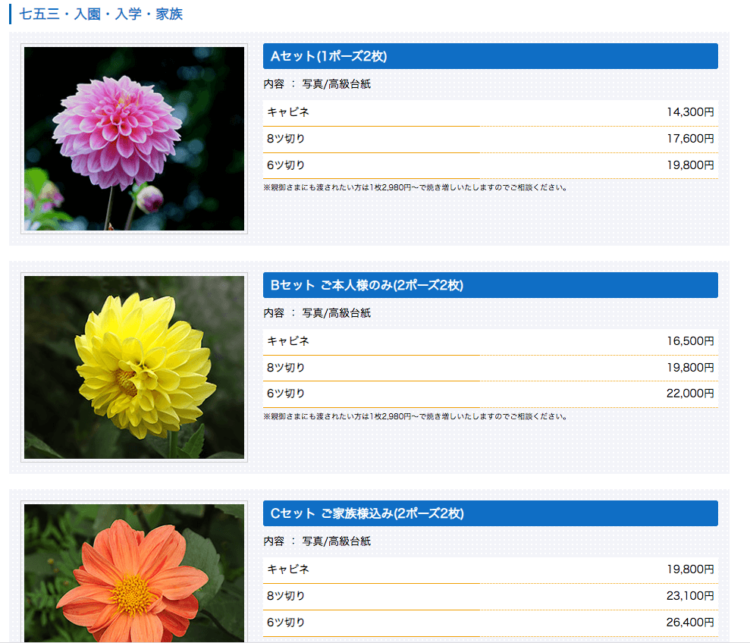Click キャビネ label in Aセット
Screen dimensions: 750x643
click(x=288, y=112)
